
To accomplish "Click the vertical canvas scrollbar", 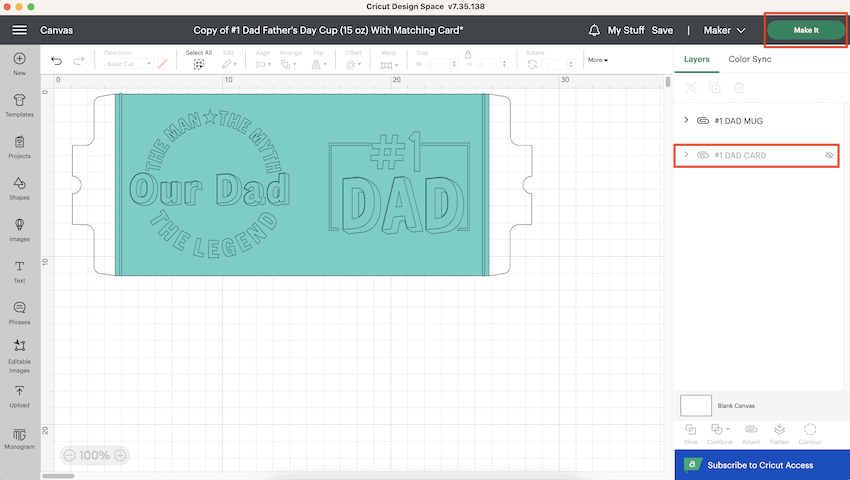I will pos(668,82).
